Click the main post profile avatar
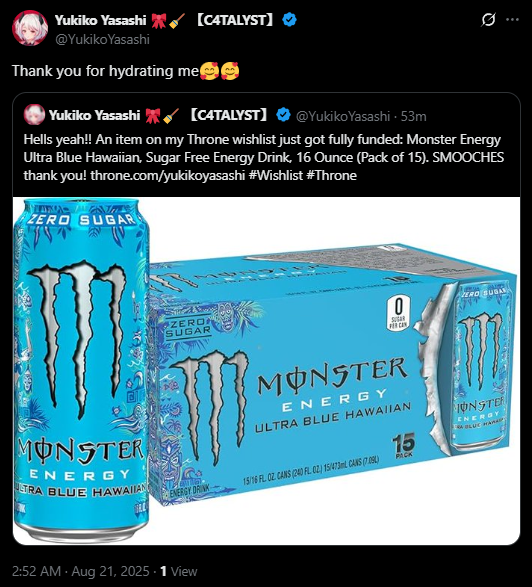 (x=30, y=28)
